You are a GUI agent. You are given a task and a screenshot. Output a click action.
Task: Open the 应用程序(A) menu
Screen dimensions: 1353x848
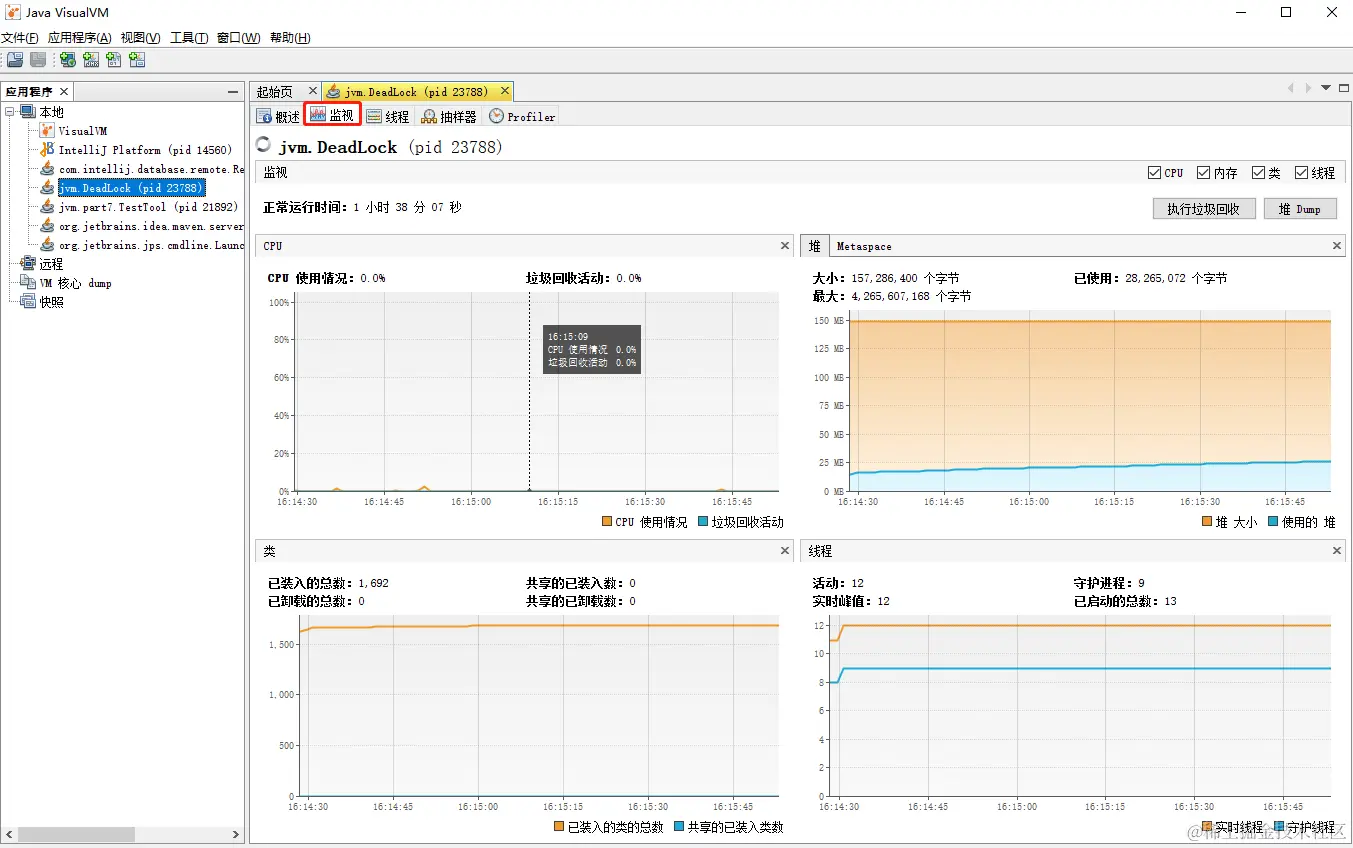[80, 38]
